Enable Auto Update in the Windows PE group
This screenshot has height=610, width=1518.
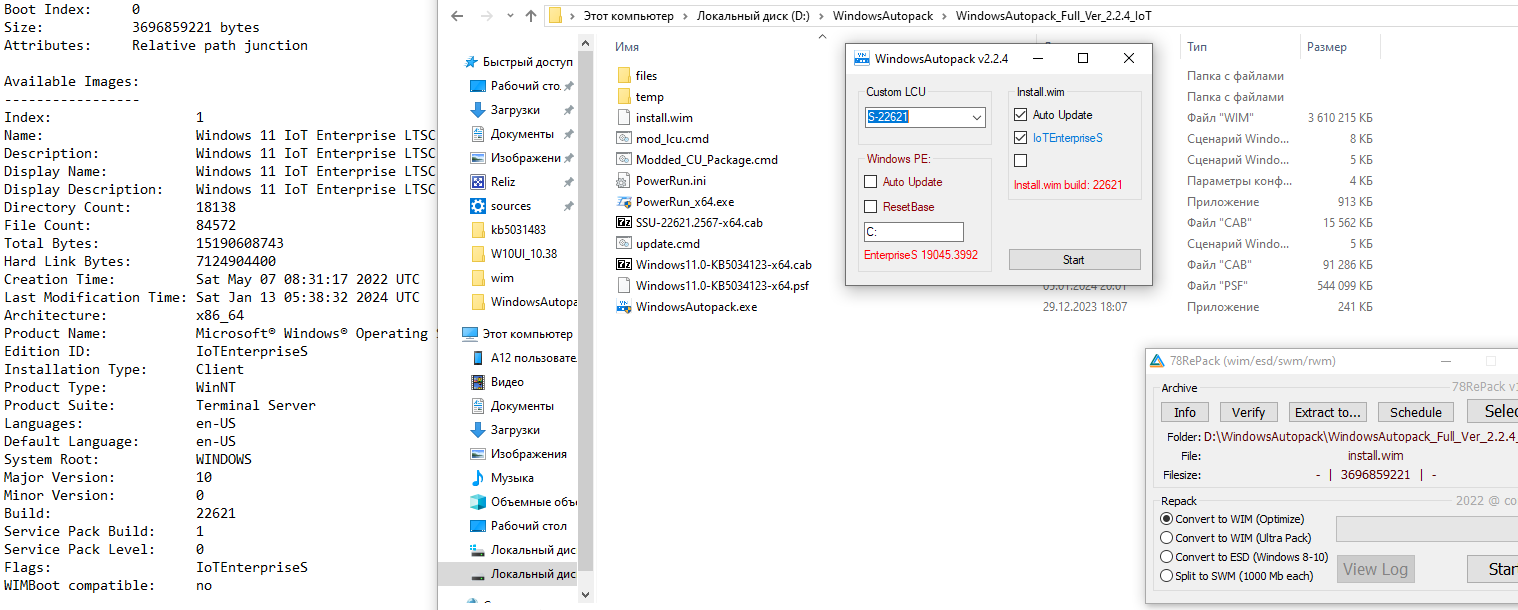coord(871,182)
